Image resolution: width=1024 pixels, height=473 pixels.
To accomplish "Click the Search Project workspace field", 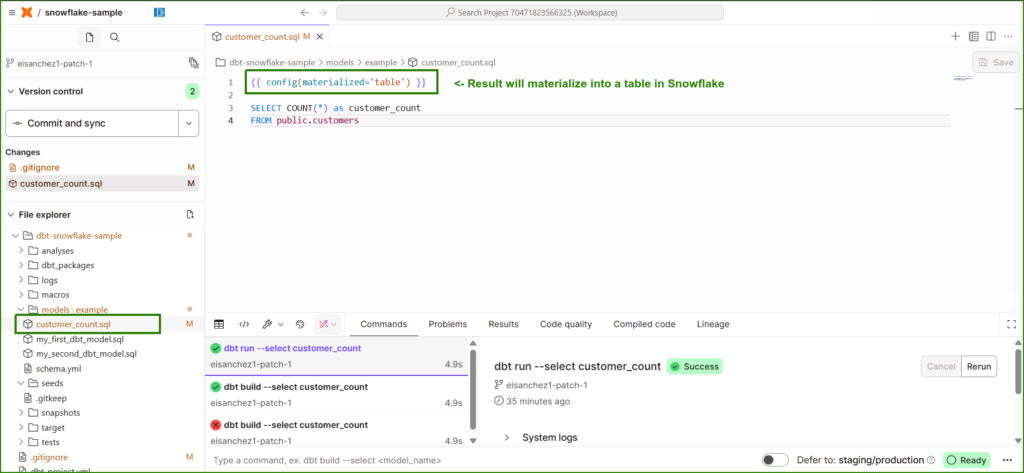I will 530,12.
